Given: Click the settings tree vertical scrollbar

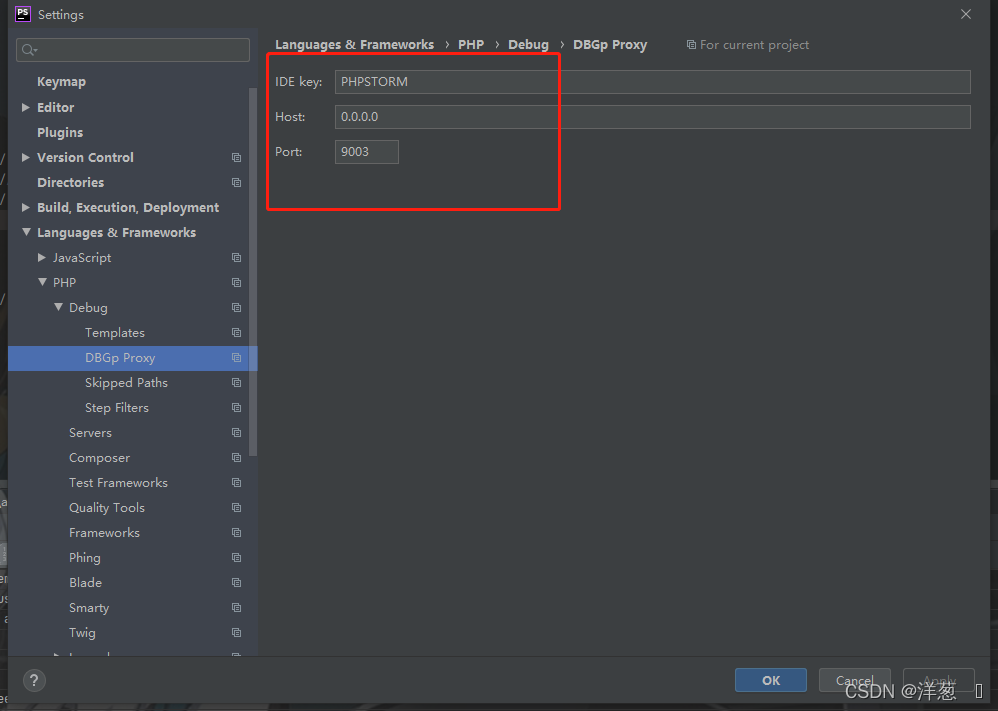Looking at the screenshot, I should 253,272.
